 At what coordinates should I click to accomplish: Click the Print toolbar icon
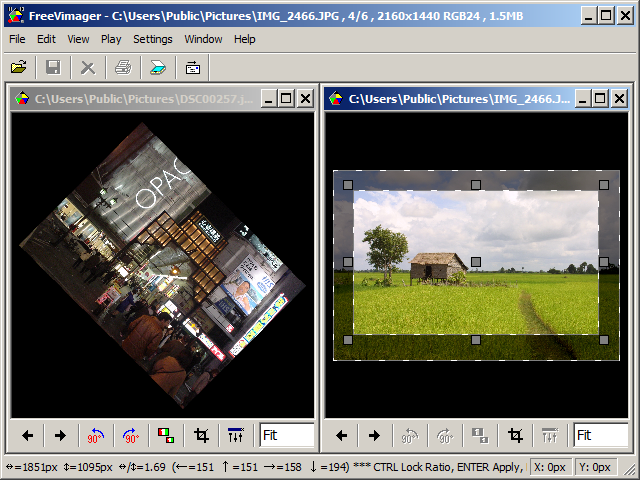coord(123,67)
